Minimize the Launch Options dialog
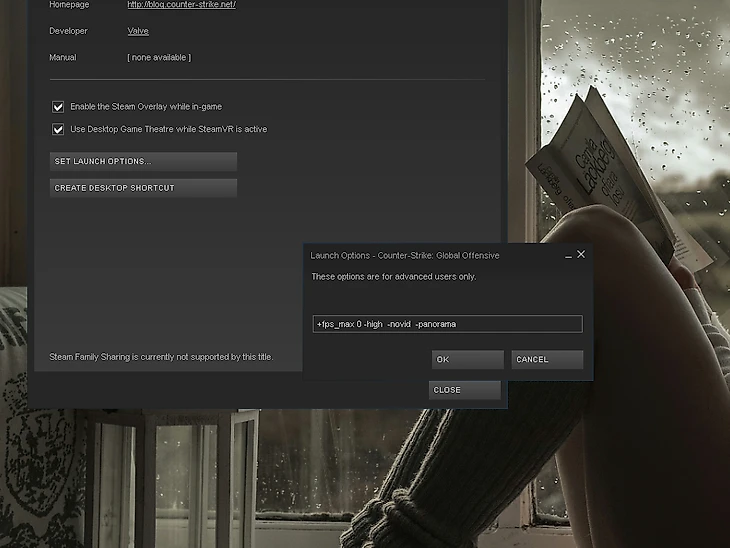 pos(568,255)
